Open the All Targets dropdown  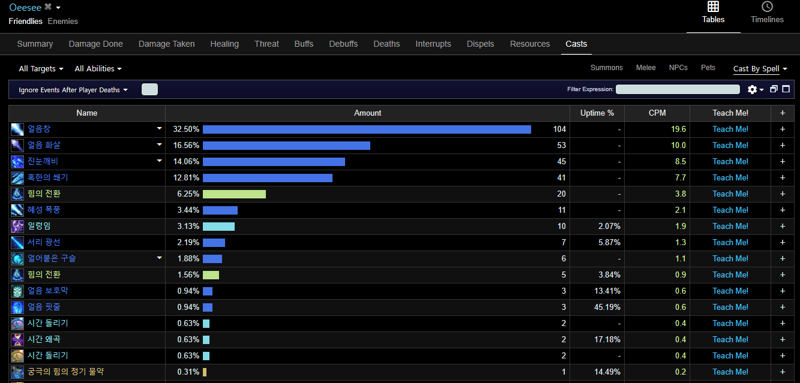pyautogui.click(x=41, y=69)
